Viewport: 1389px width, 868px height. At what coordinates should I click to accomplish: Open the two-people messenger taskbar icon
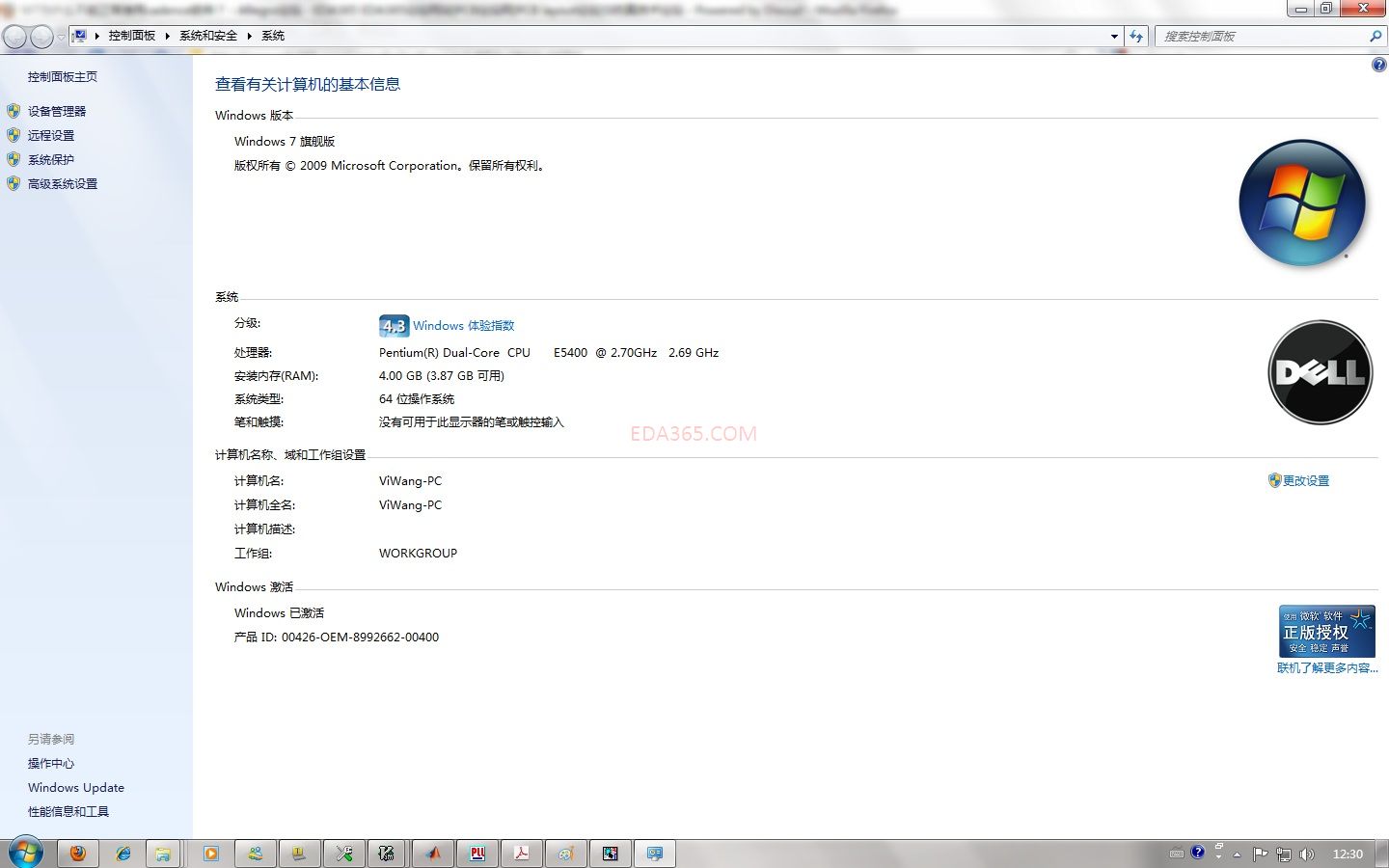pyautogui.click(x=256, y=854)
